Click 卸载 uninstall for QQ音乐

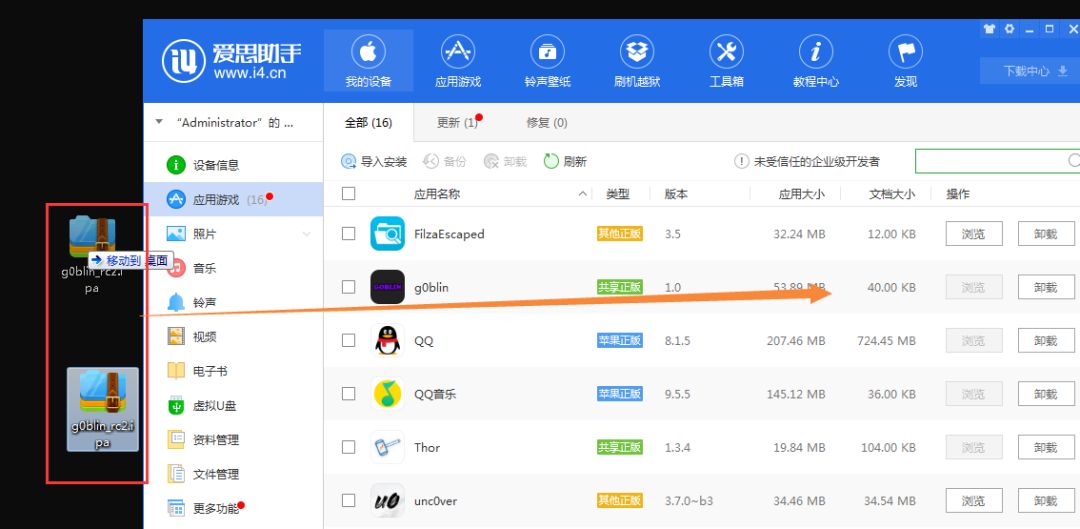[1046, 393]
